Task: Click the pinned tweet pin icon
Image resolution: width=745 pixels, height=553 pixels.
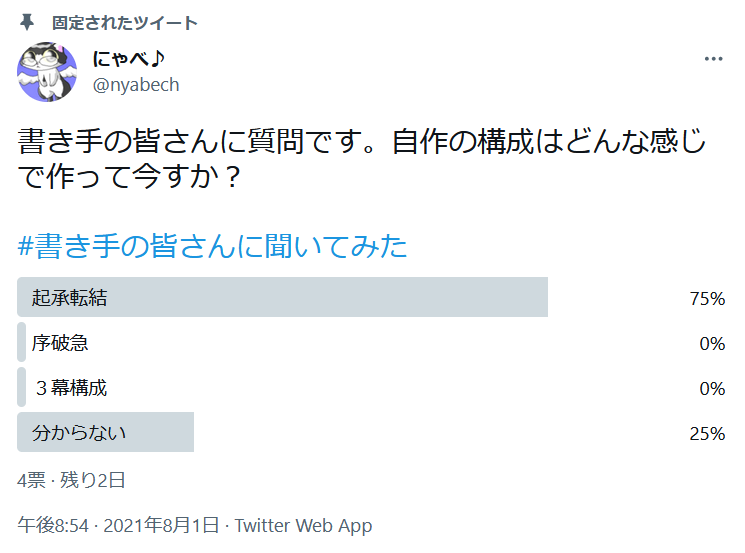Action: [x=27, y=22]
